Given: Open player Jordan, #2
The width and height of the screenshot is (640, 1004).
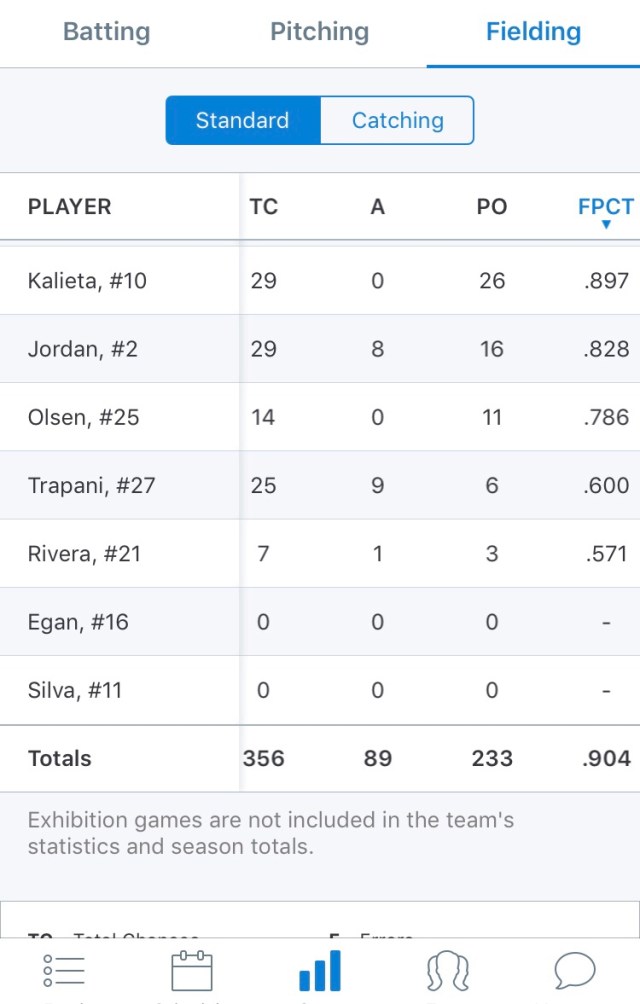Looking at the screenshot, I should click(x=83, y=349).
